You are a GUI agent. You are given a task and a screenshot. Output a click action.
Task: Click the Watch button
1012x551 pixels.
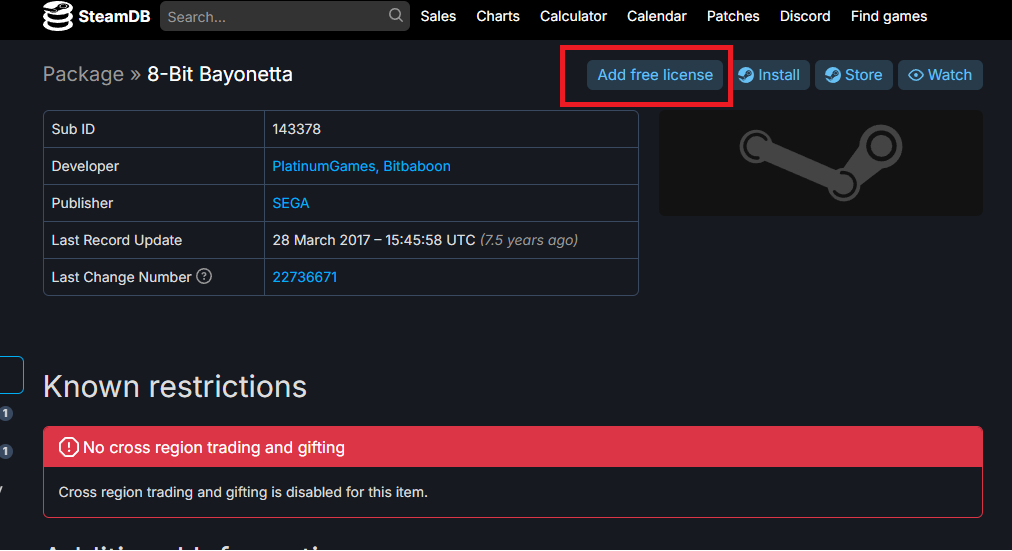[940, 75]
